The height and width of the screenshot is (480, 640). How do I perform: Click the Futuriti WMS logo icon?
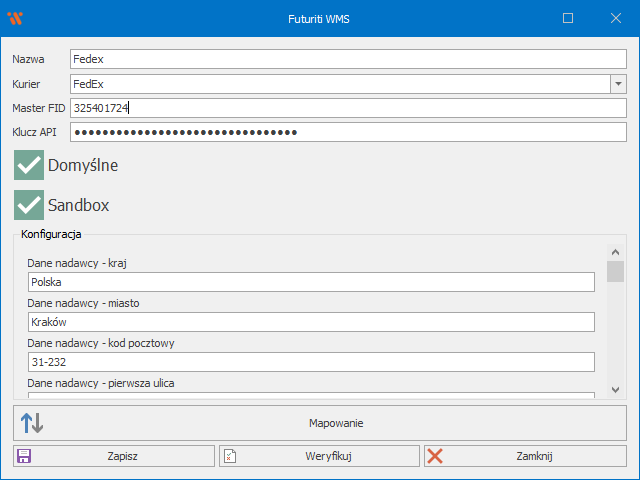point(15,18)
